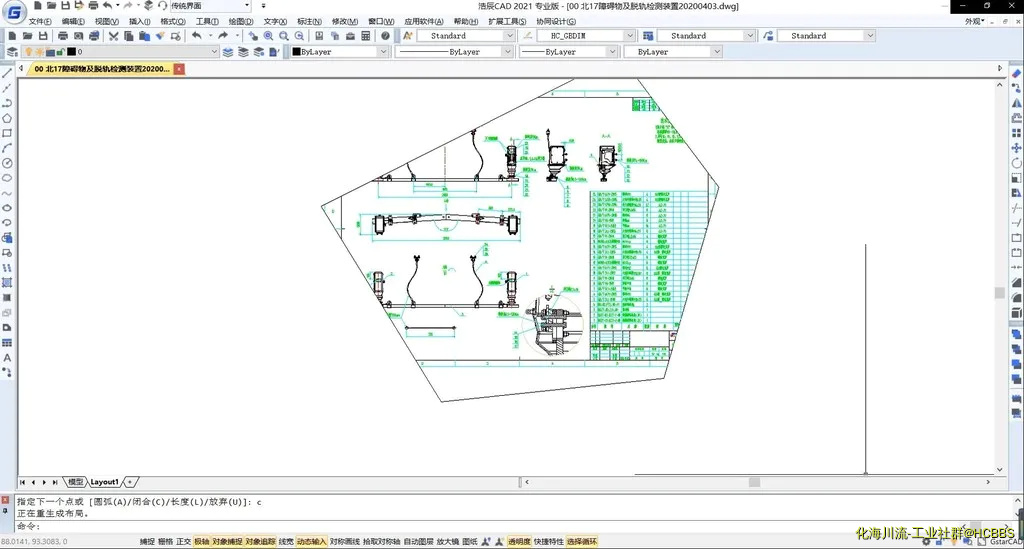
Task: Click the vertical scrollbar thumb
Action: (x=1000, y=292)
